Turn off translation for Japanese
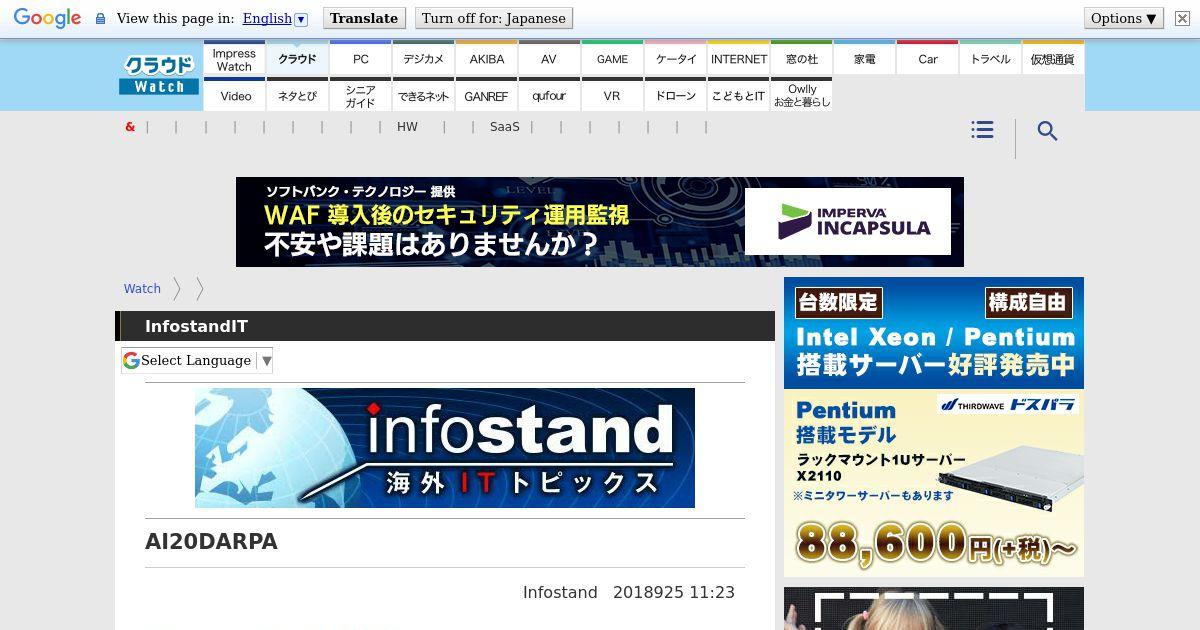Viewport: 1200px width, 630px height. 493,18
